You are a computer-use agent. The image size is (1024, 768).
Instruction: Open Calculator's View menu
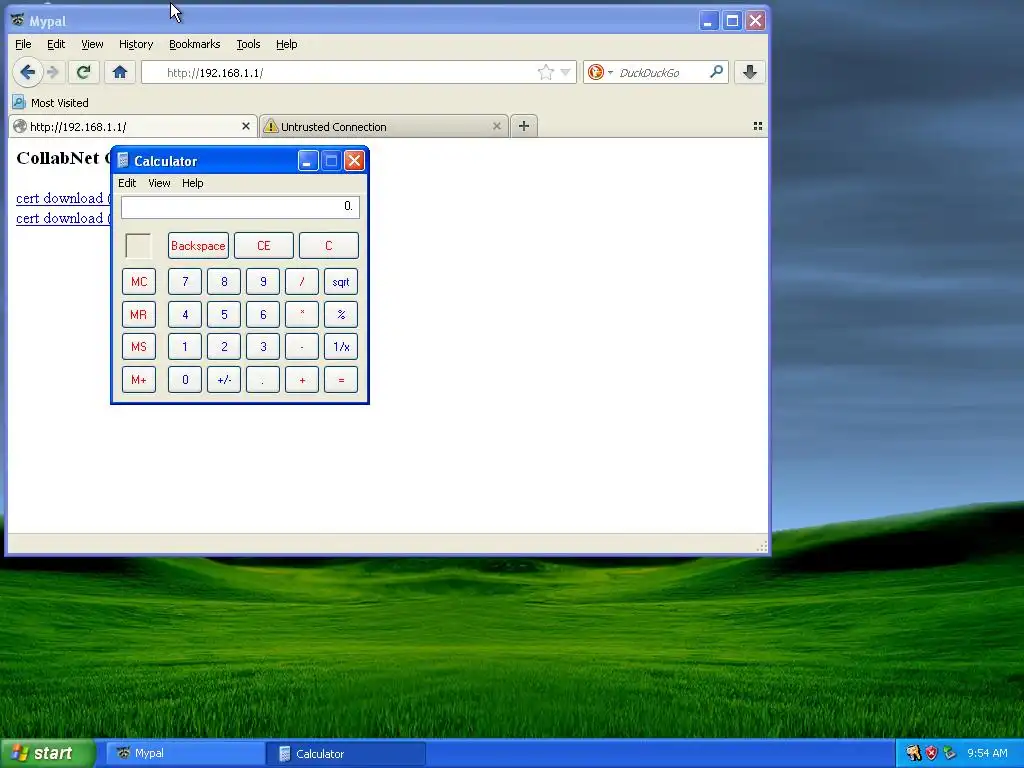pyautogui.click(x=159, y=183)
